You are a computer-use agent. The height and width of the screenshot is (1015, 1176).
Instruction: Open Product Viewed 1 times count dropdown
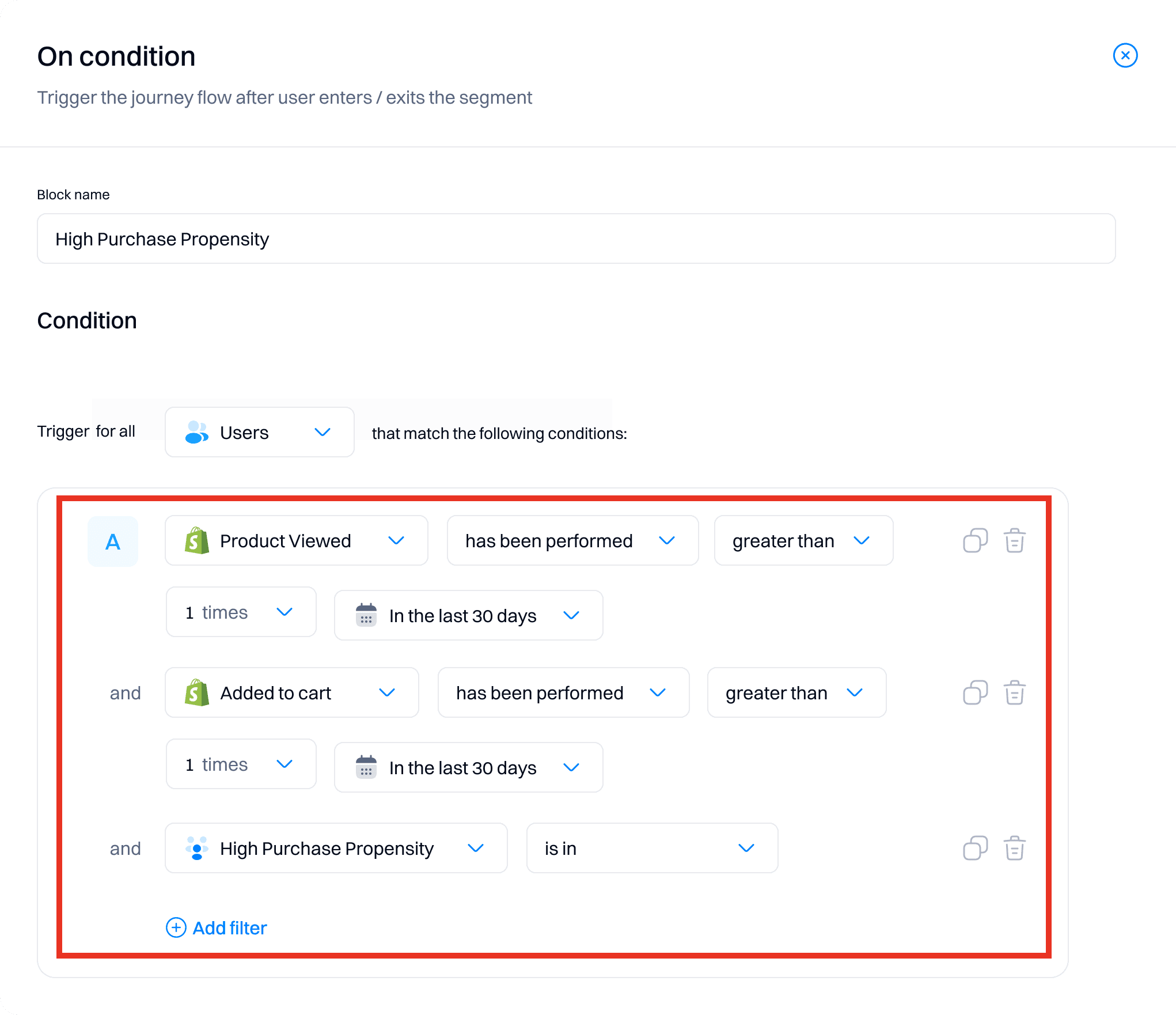(x=241, y=612)
